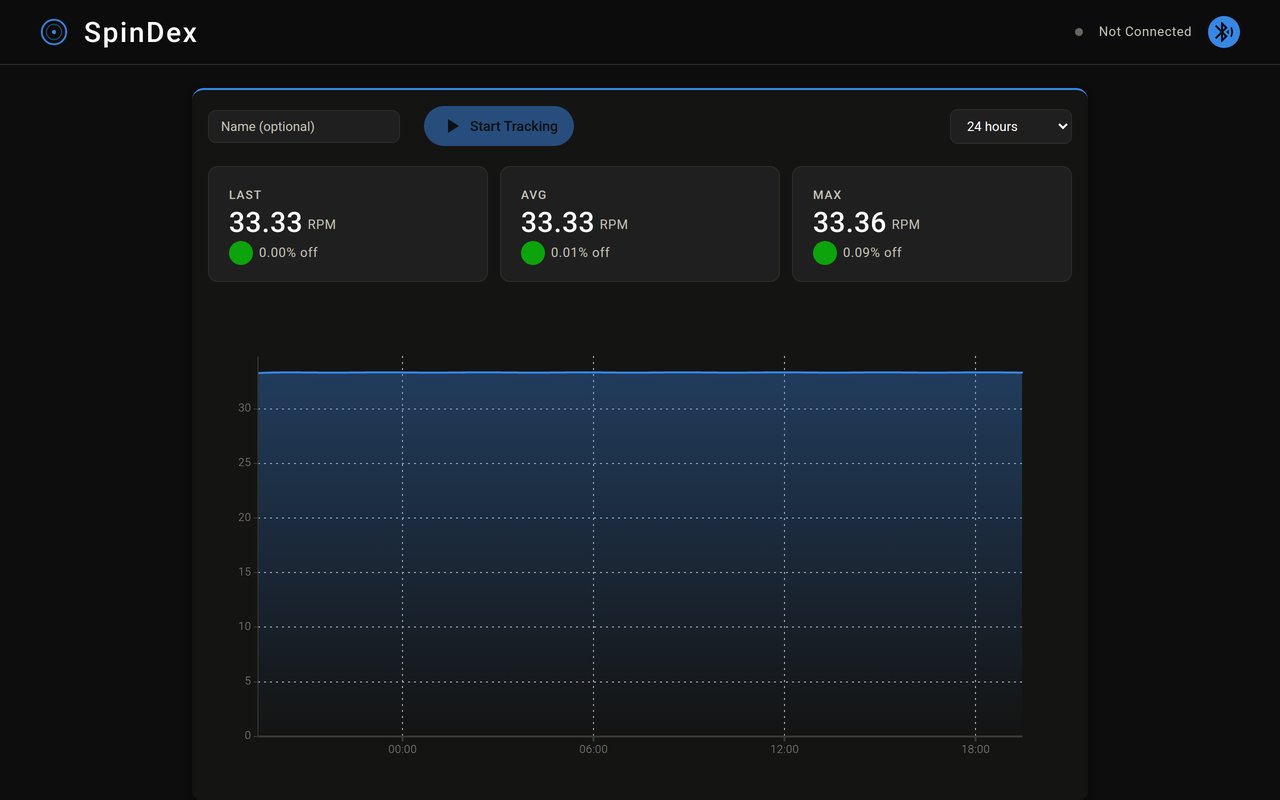This screenshot has width=1280, height=800.
Task: Click the MAX card heading label
Action: point(827,195)
